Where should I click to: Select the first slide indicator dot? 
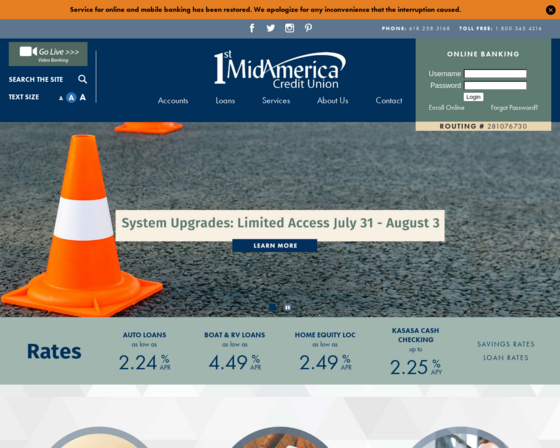(272, 307)
